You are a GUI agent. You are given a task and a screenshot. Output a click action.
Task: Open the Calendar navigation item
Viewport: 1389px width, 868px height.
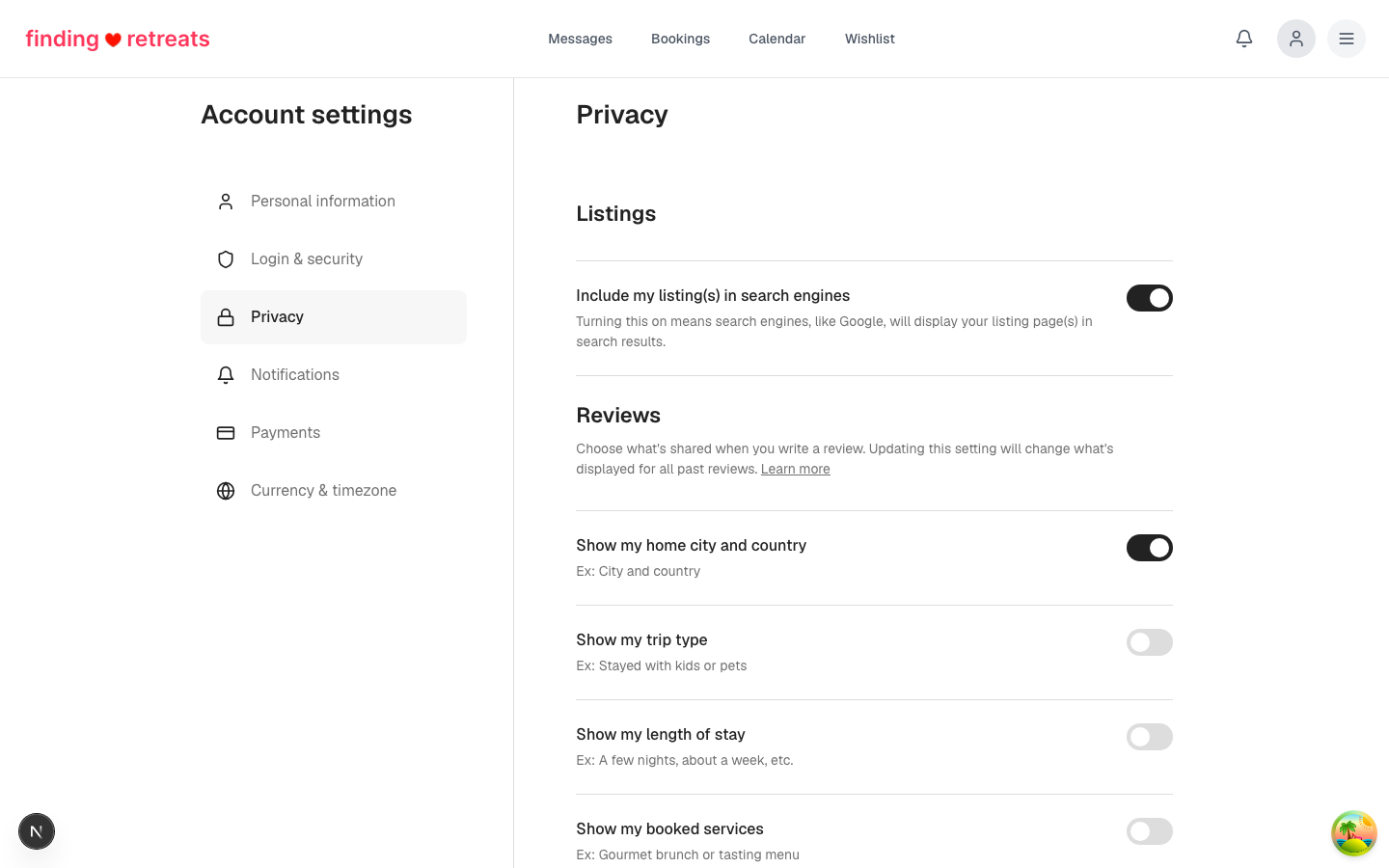(x=777, y=39)
